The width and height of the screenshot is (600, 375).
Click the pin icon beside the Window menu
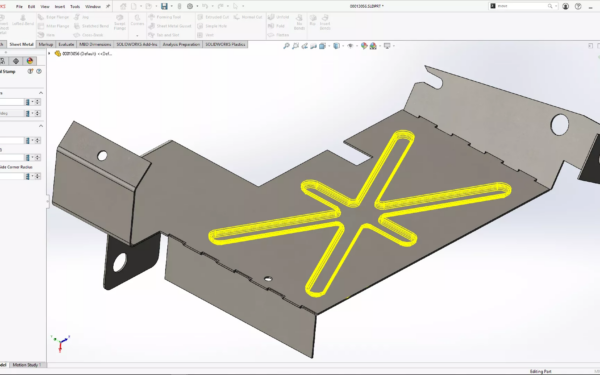click(x=108, y=6)
